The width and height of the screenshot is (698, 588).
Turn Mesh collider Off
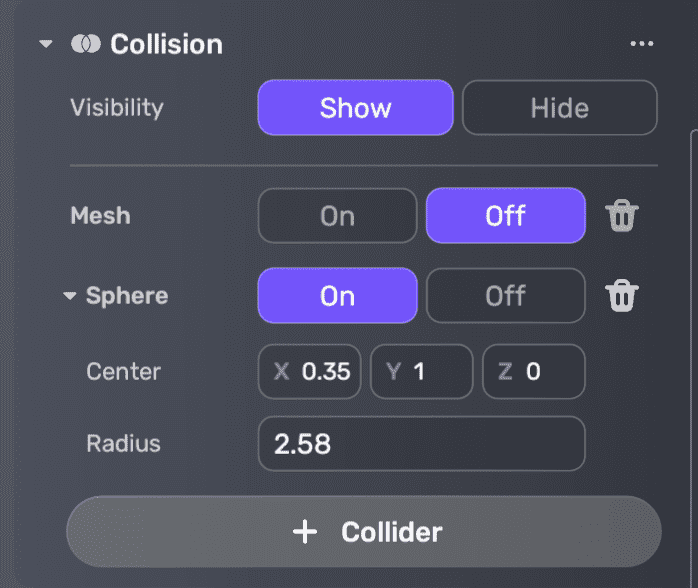505,216
